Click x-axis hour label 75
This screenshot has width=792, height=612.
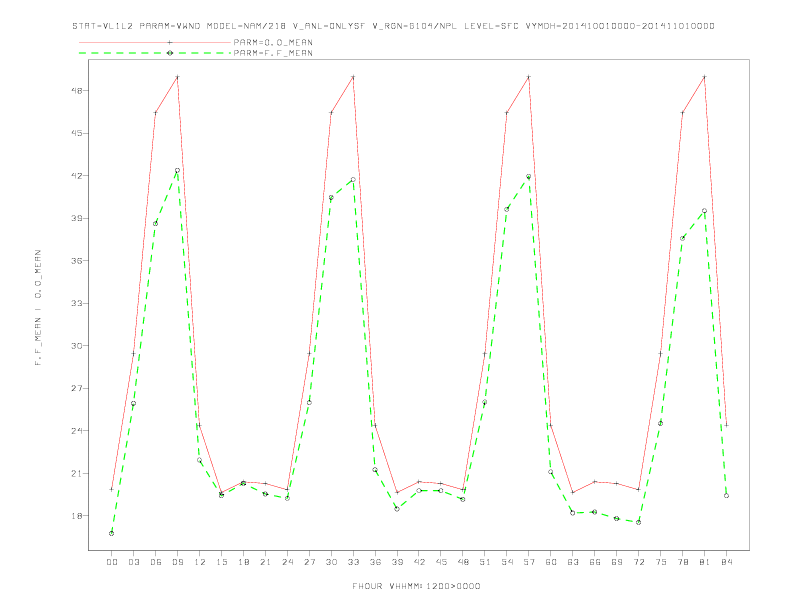[661, 562]
